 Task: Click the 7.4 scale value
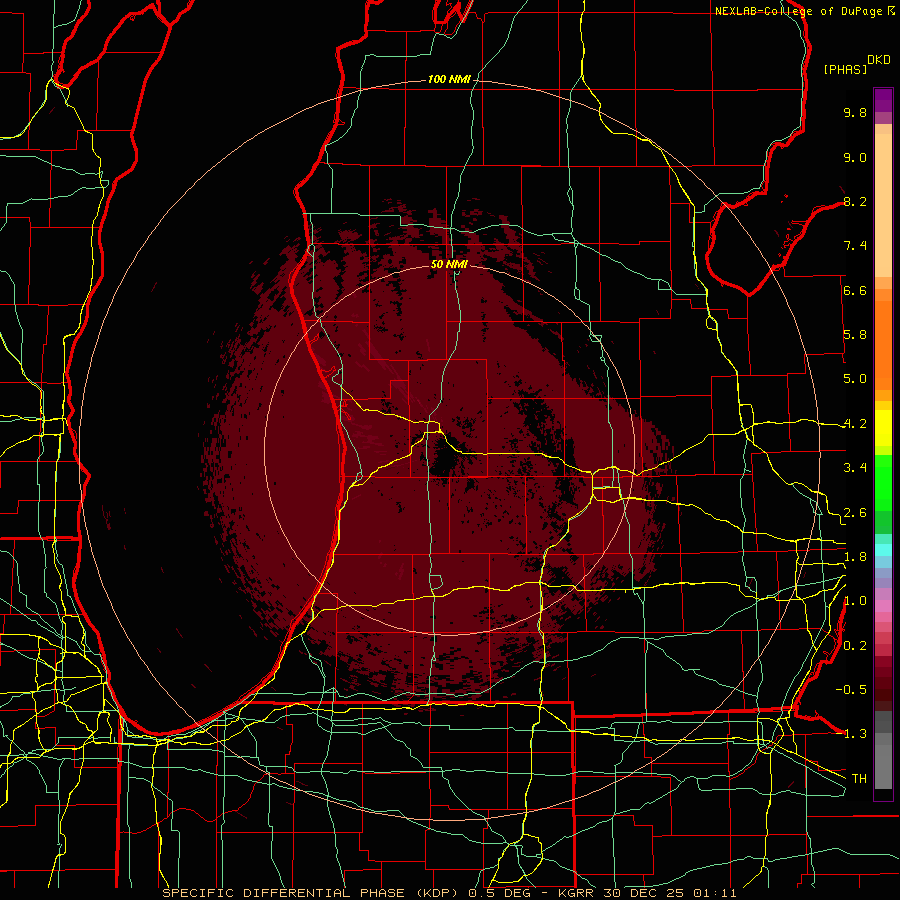[855, 246]
